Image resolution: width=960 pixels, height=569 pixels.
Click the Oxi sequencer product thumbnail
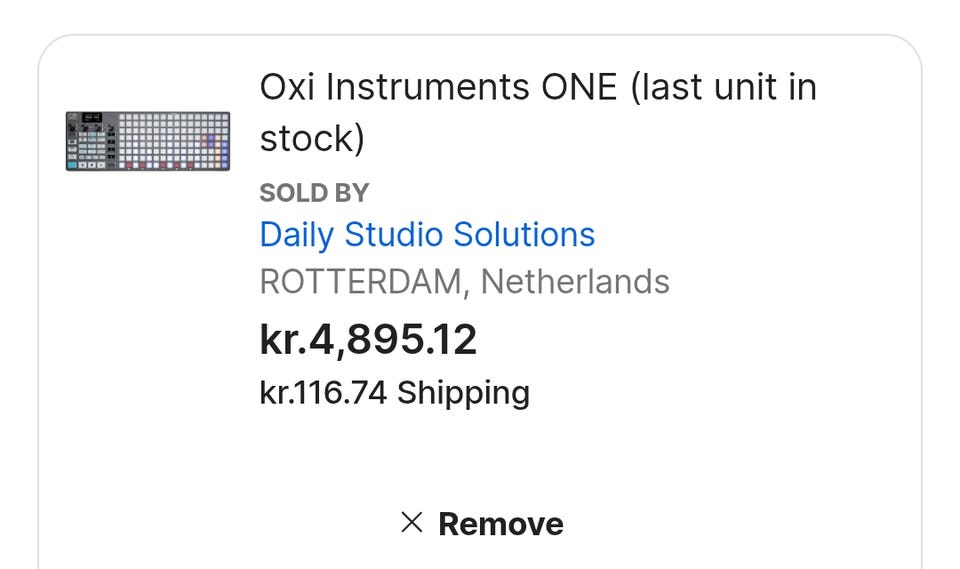pos(148,141)
